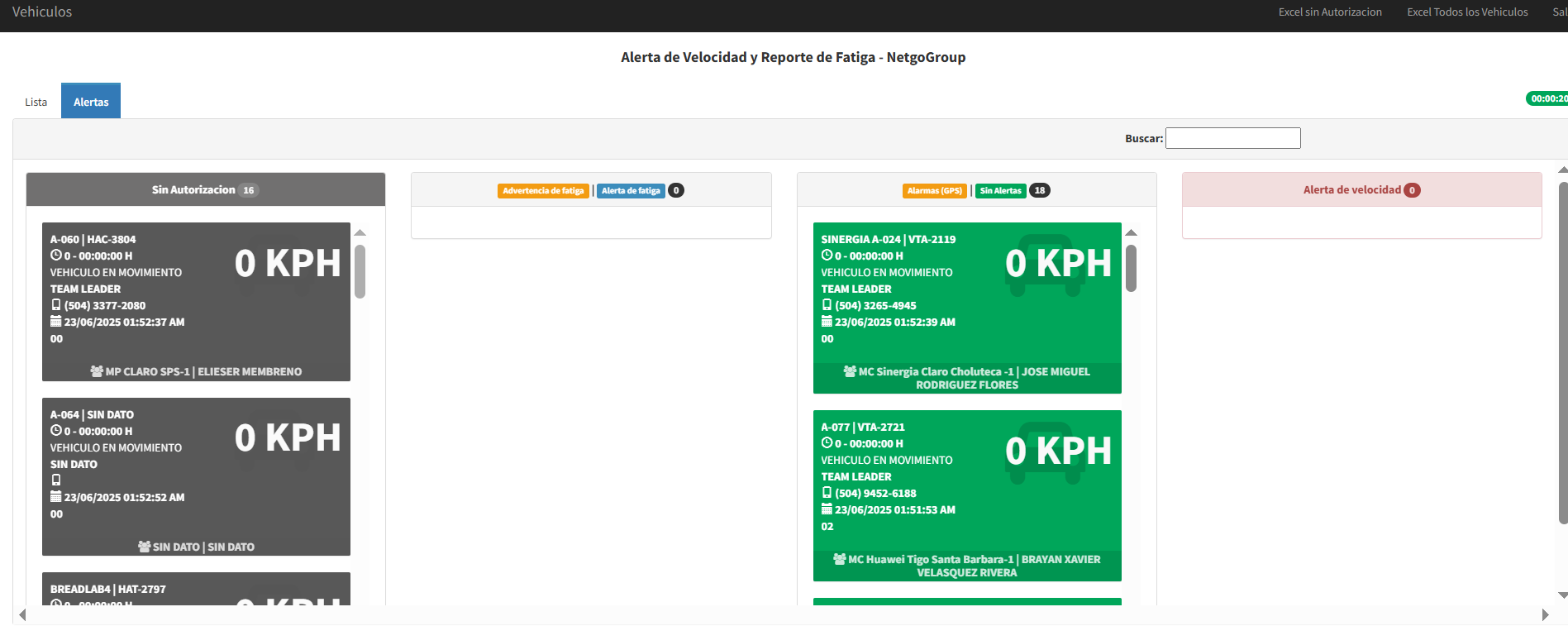Click group icon beside MC Huawei Tigo Santa Barbara-1
The width and height of the screenshot is (1568, 626).
[840, 559]
